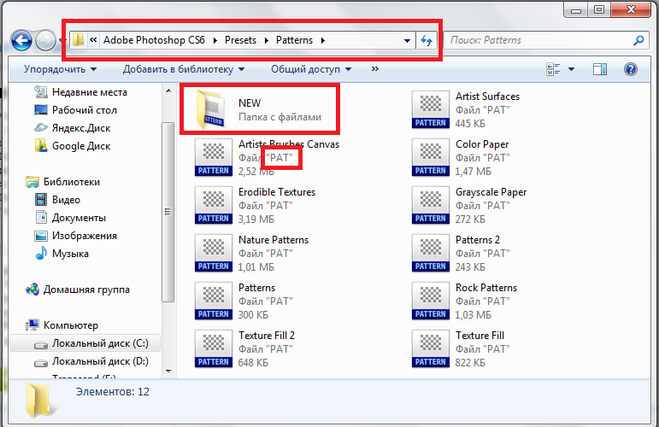
Task: Open the Help question mark icon
Action: pos(630,69)
